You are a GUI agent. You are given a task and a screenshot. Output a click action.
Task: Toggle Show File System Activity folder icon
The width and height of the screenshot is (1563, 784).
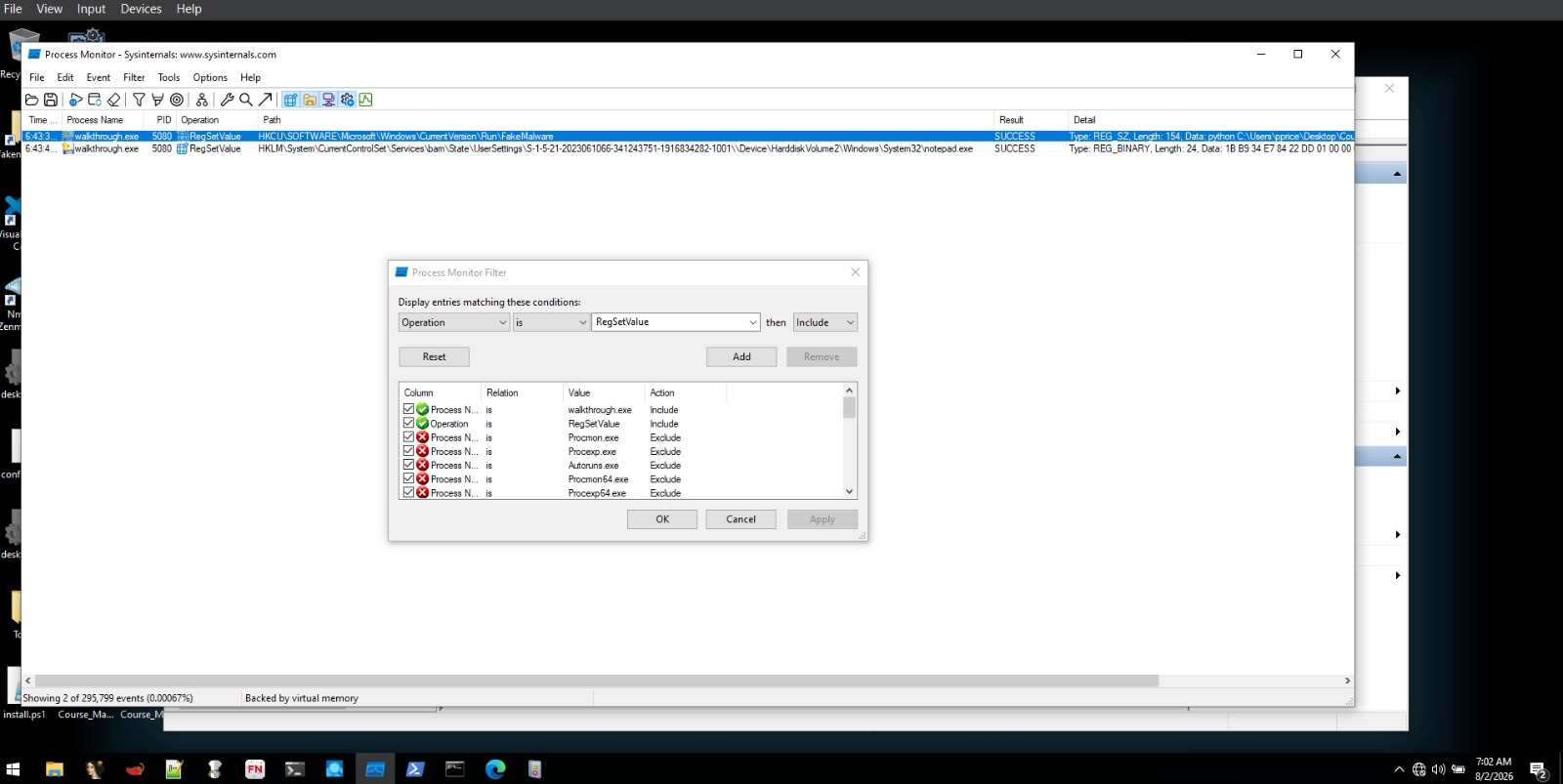310,100
